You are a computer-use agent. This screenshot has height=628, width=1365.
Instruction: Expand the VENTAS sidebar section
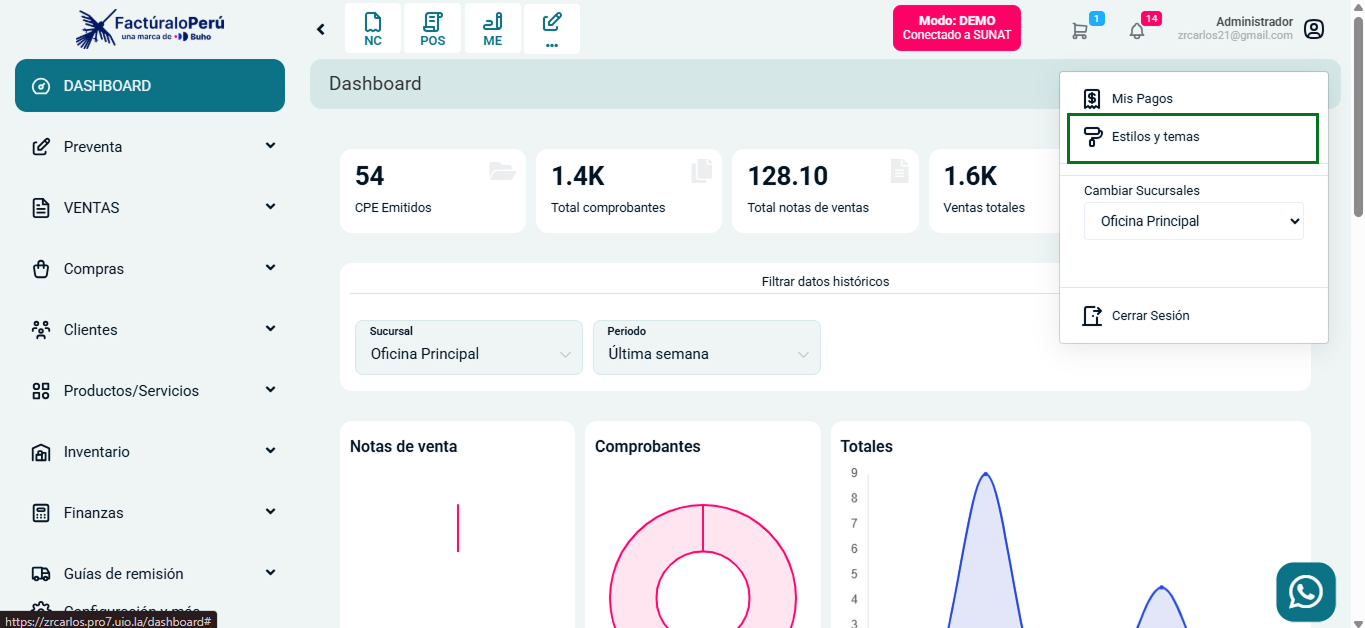(x=150, y=208)
